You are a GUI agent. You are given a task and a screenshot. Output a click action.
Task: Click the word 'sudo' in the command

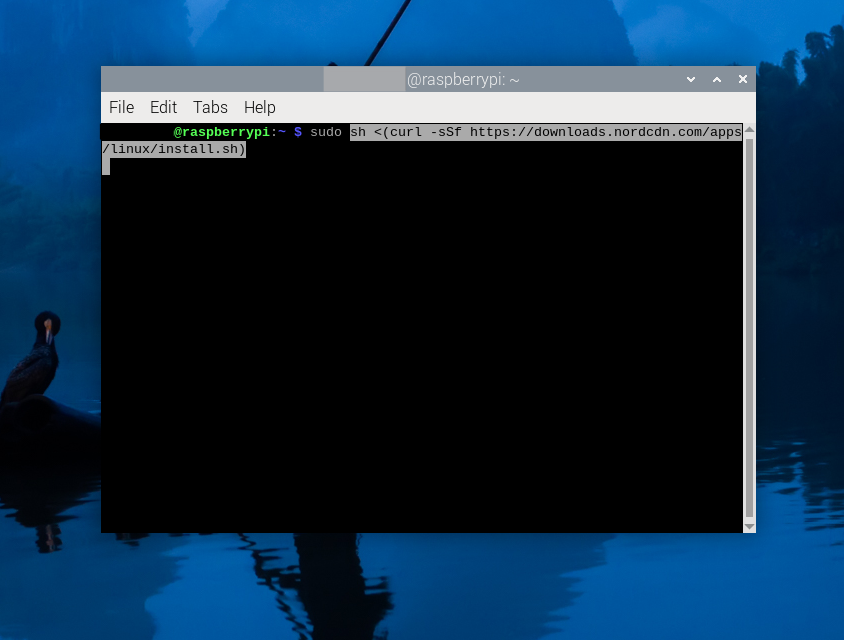pyautogui.click(x=326, y=132)
